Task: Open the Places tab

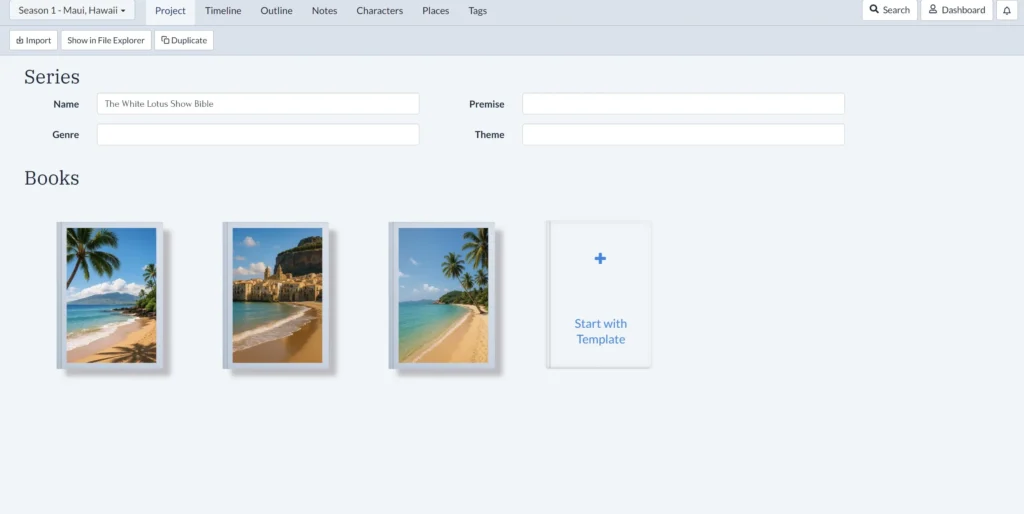Action: pos(436,11)
